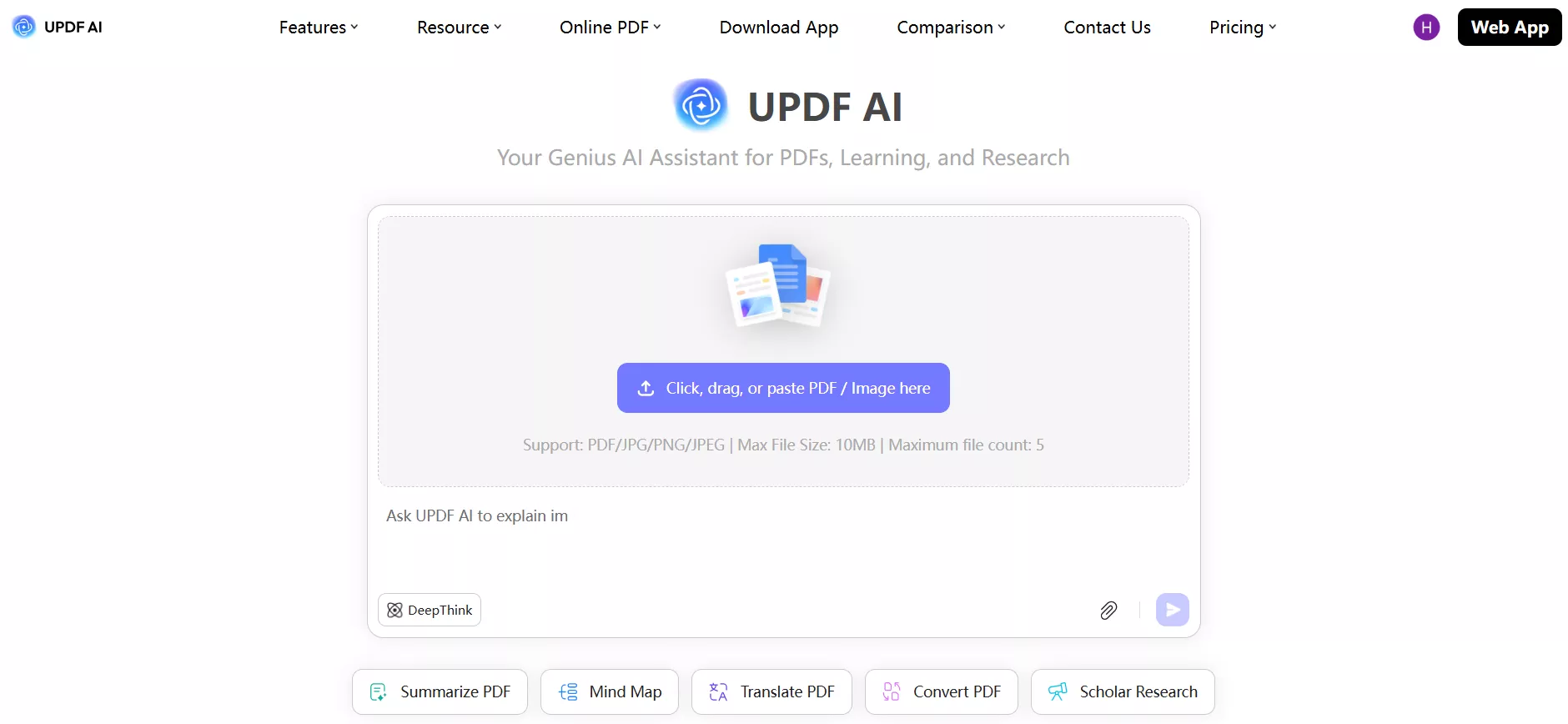The width and height of the screenshot is (1568, 724).
Task: Click the upload PDF / Image button
Action: [783, 388]
